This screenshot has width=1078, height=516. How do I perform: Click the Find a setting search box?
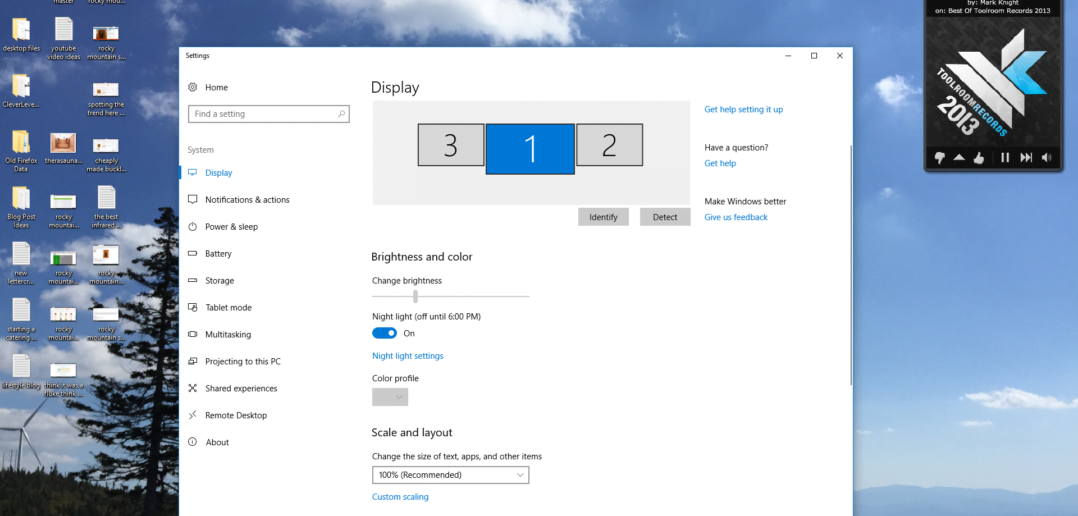(269, 114)
